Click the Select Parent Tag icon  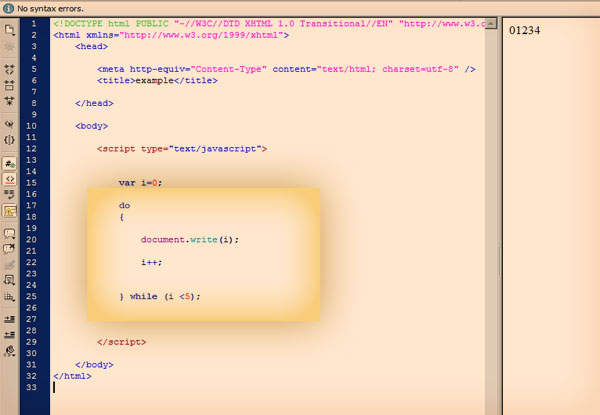(9, 124)
